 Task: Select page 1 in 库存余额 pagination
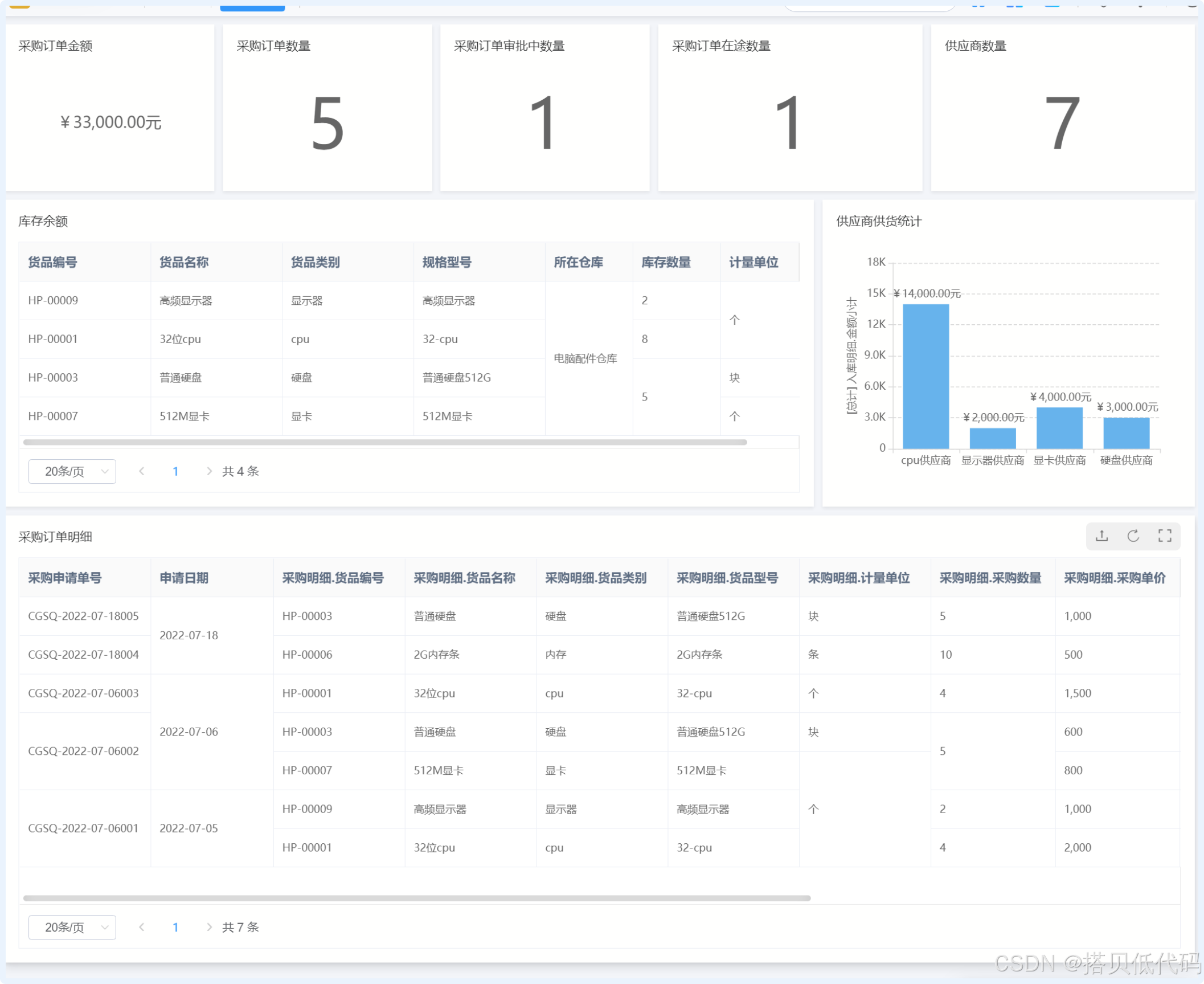(x=175, y=471)
